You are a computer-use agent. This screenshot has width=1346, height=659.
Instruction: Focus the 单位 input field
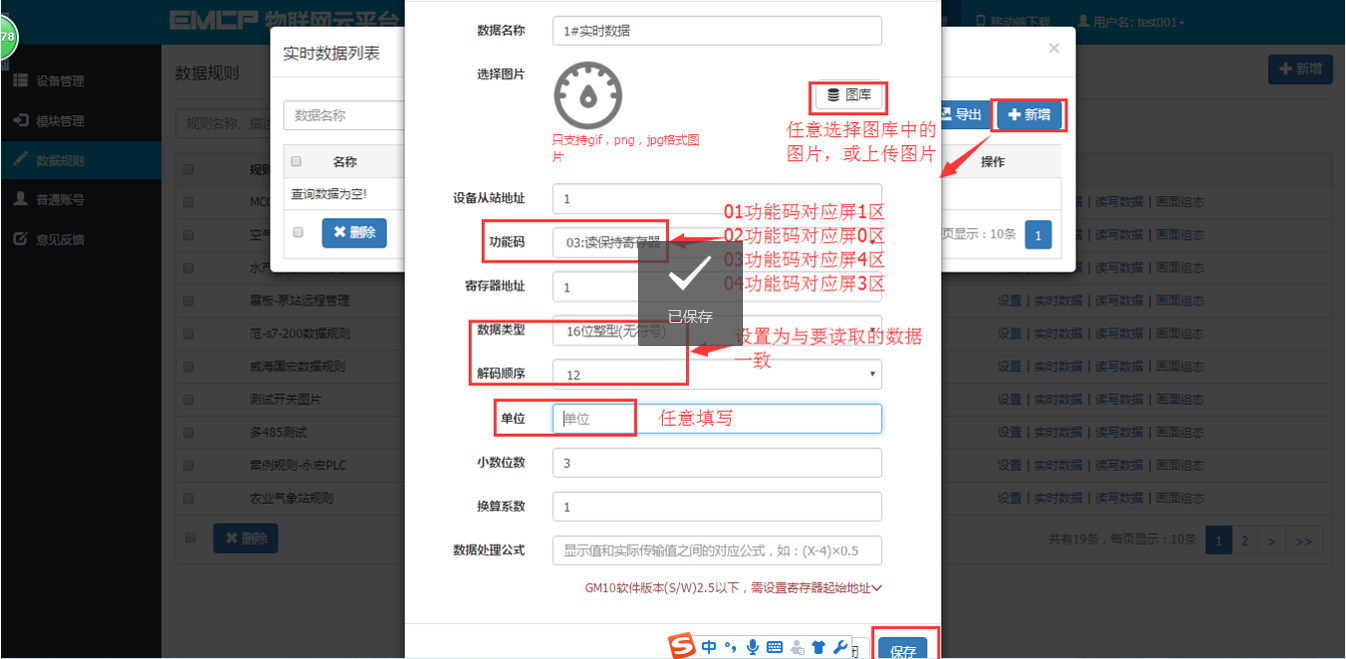pos(717,419)
